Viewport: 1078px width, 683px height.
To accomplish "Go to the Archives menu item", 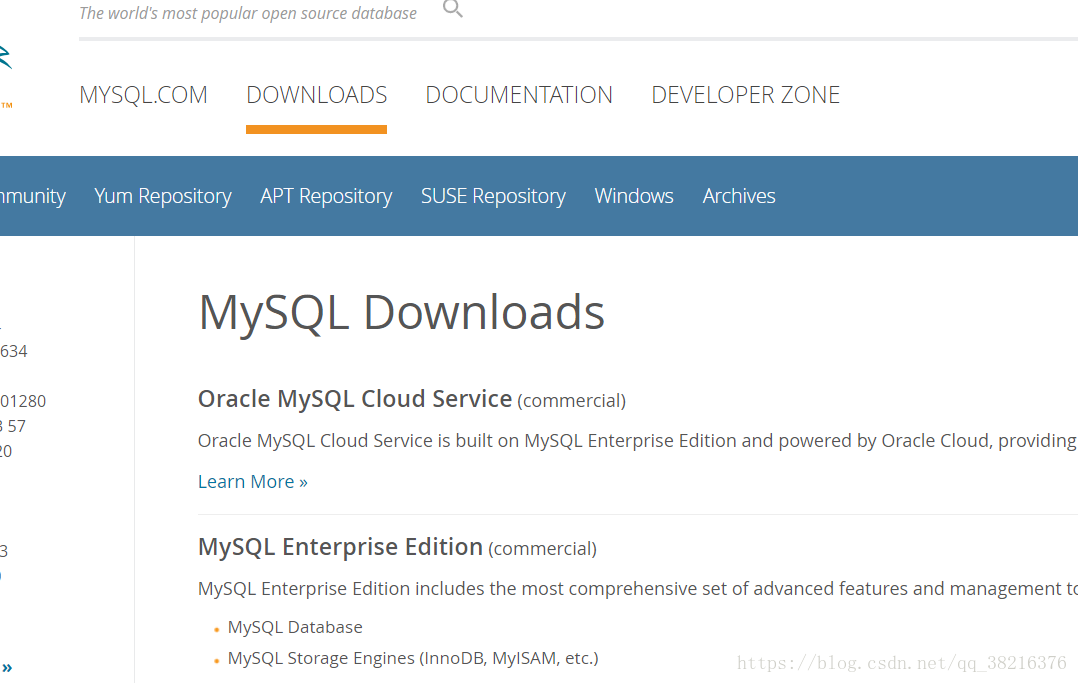I will 738,196.
